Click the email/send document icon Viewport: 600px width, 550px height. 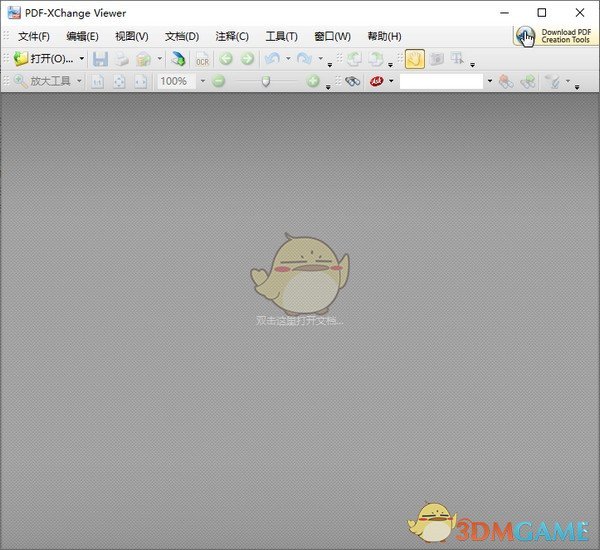point(143,59)
